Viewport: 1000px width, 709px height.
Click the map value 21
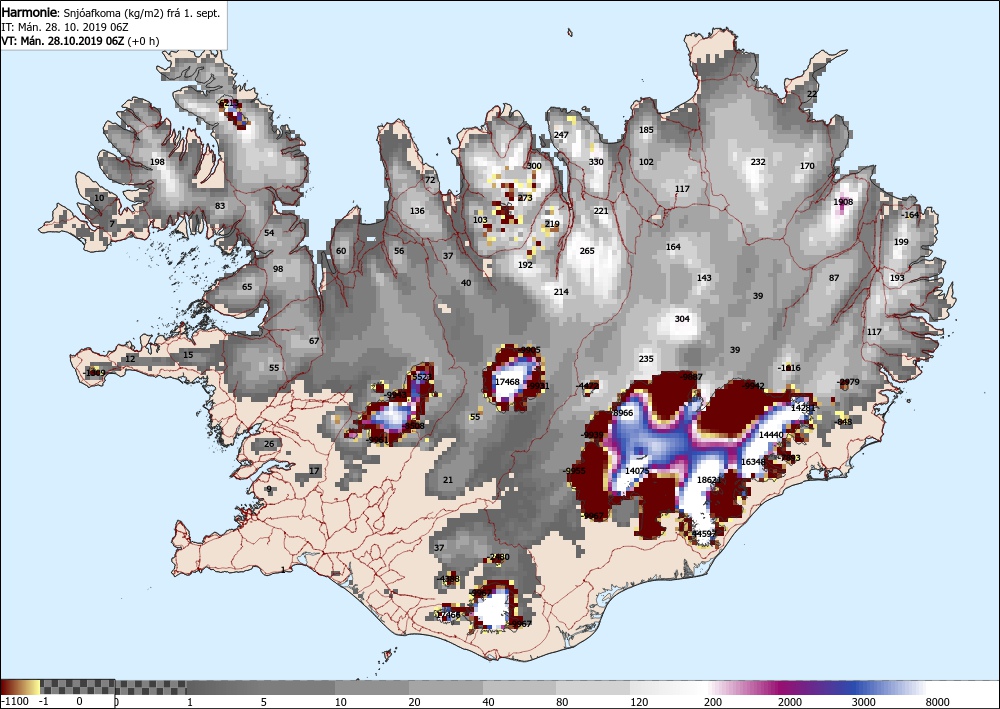click(x=448, y=480)
